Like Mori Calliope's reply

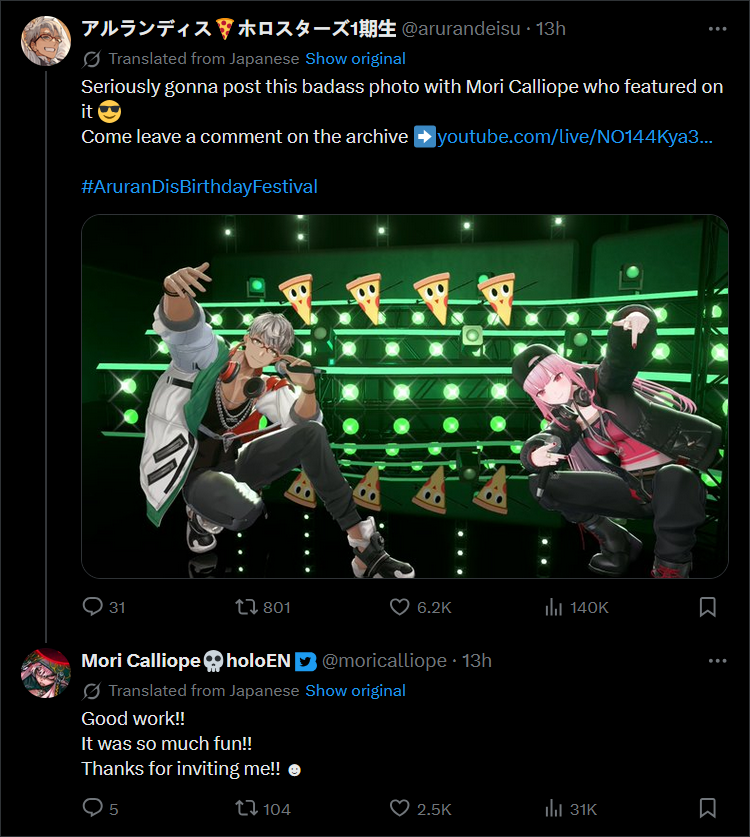(x=400, y=808)
